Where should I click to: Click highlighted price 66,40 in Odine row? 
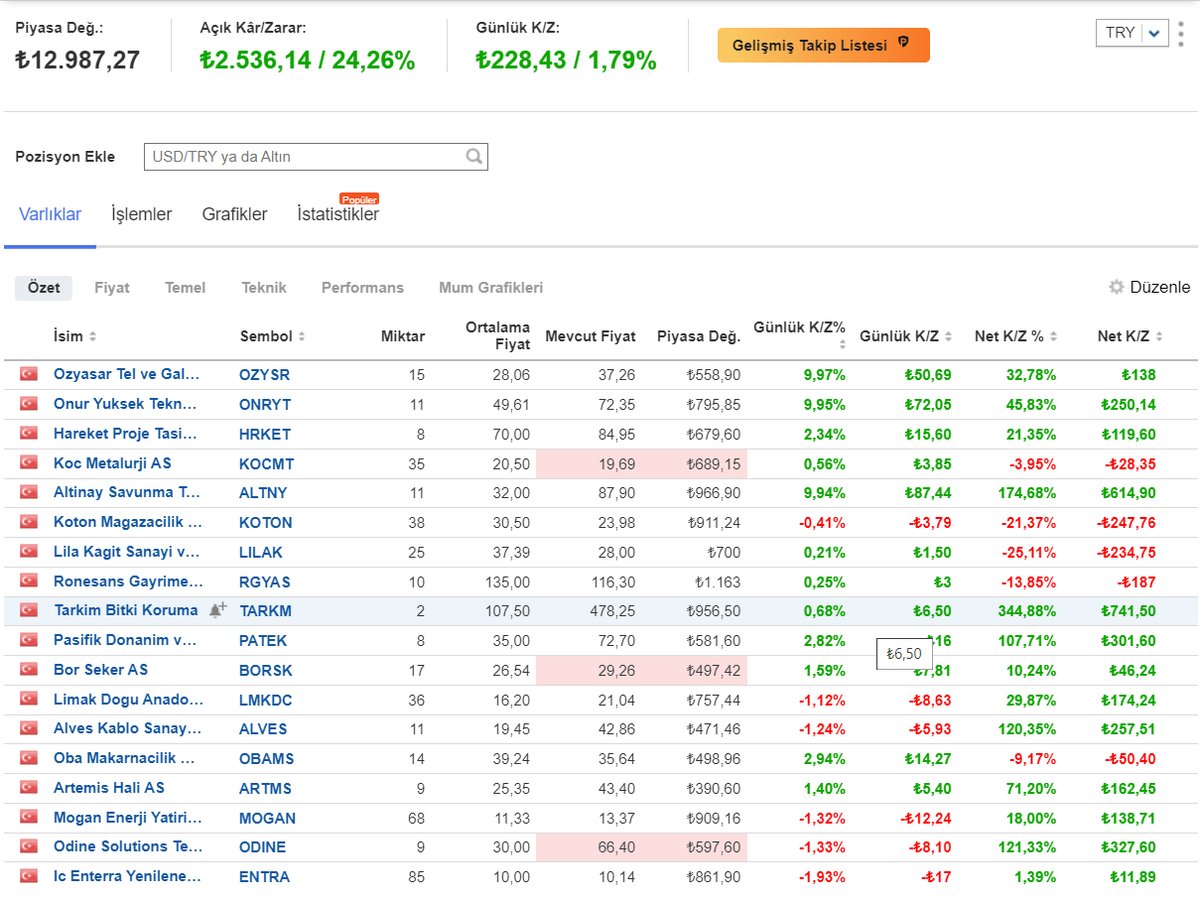click(615, 848)
